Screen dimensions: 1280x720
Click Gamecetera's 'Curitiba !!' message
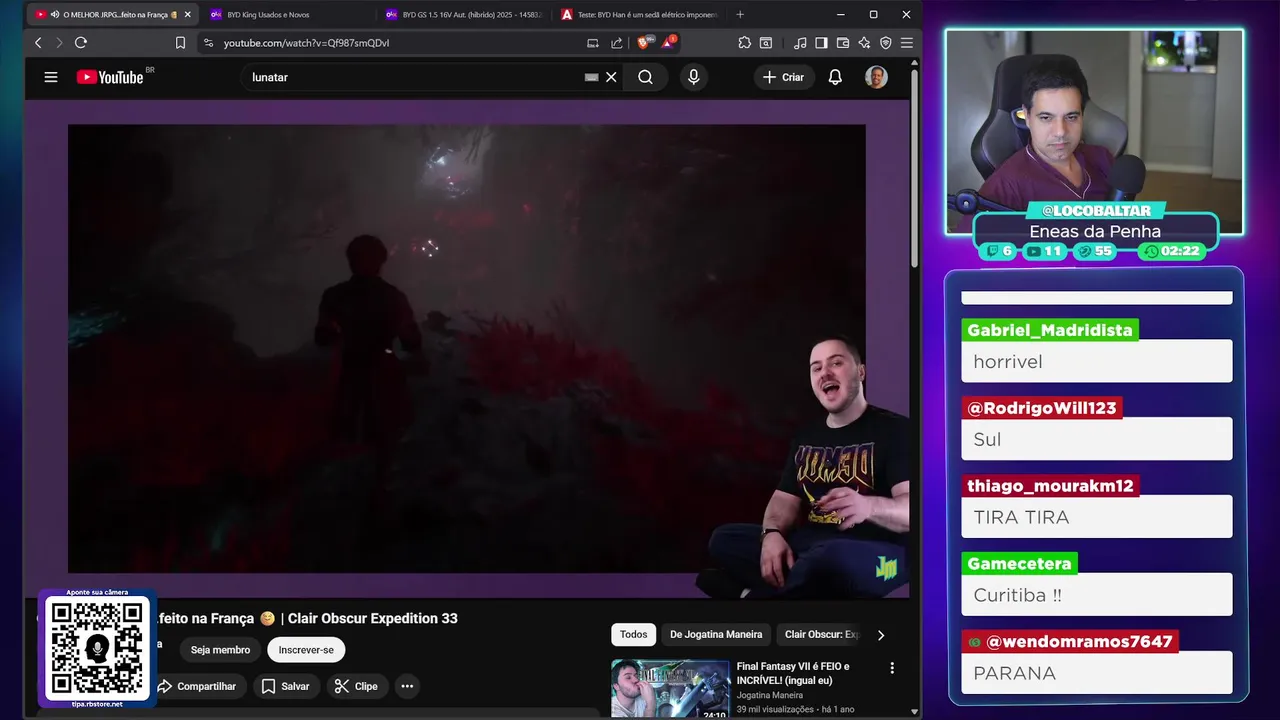click(1096, 595)
